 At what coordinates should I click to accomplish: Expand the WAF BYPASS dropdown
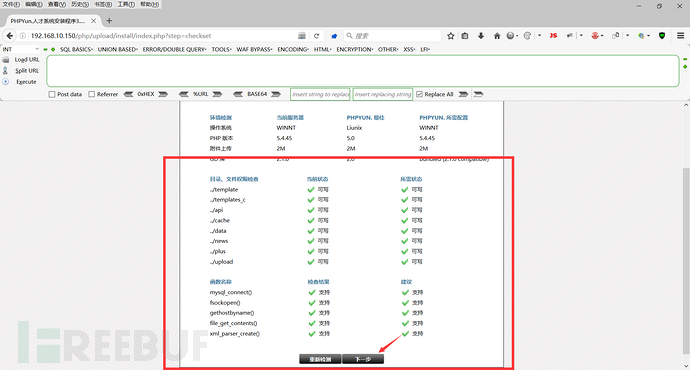click(x=254, y=49)
